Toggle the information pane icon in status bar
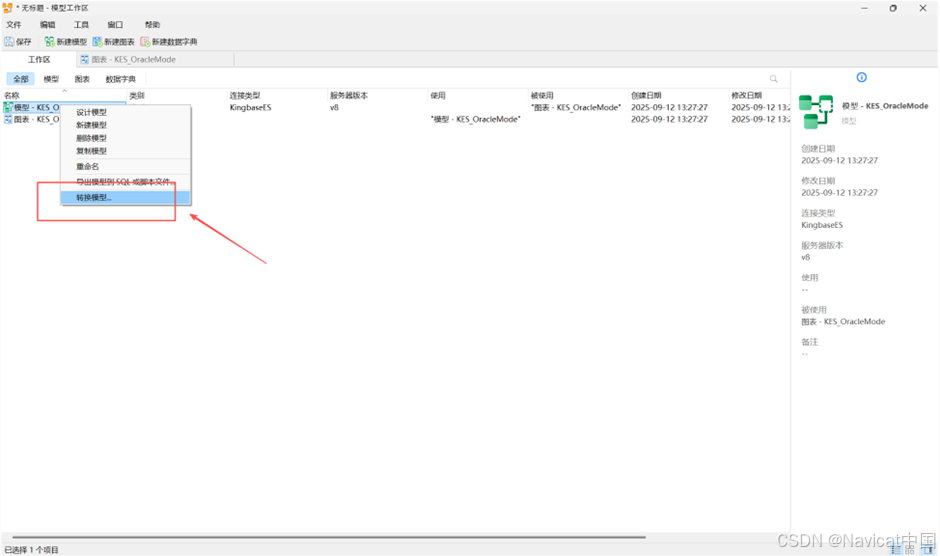This screenshot has width=940, height=556. [927, 549]
